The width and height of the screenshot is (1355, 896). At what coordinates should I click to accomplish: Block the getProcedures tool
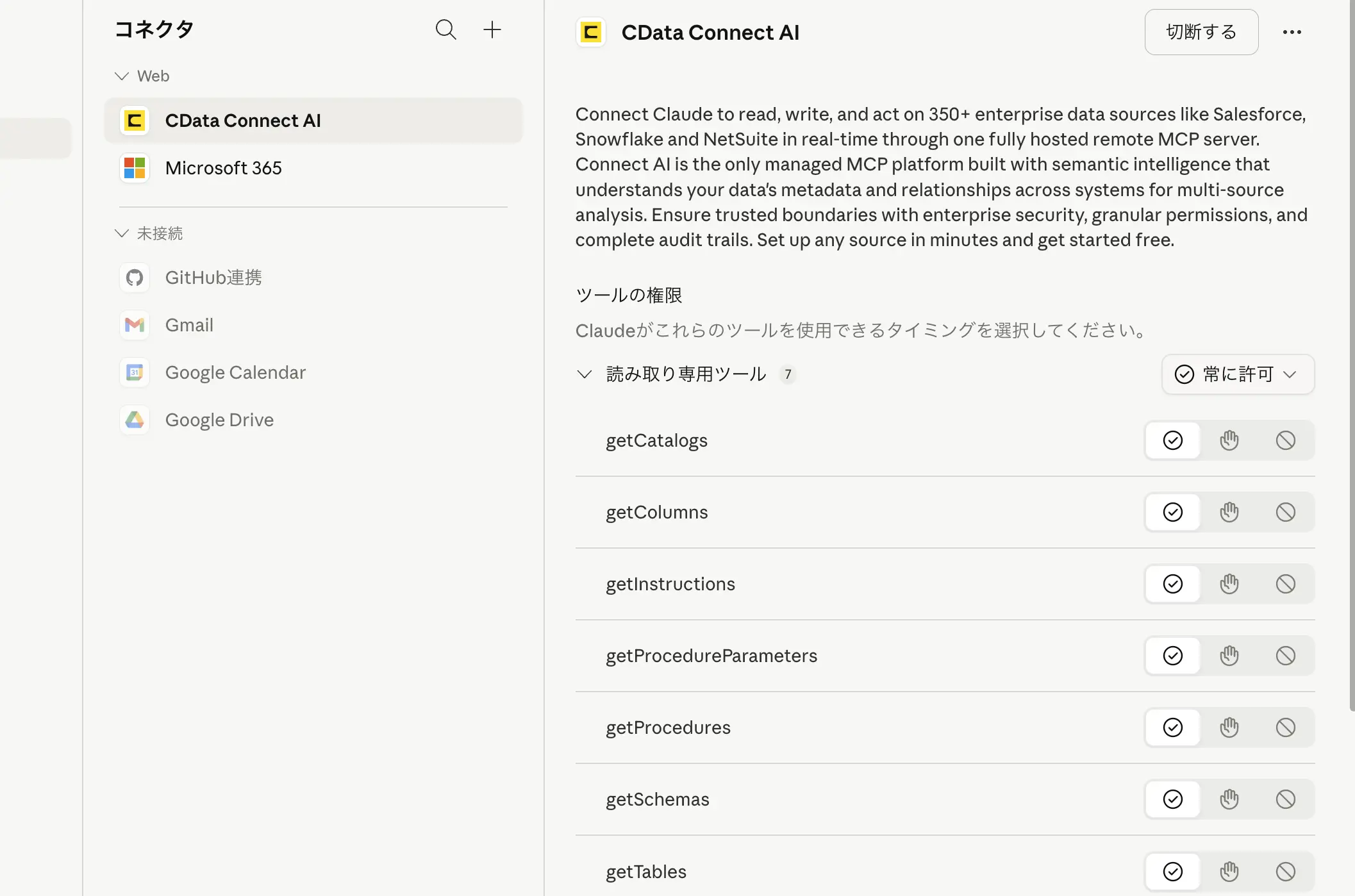pos(1286,727)
